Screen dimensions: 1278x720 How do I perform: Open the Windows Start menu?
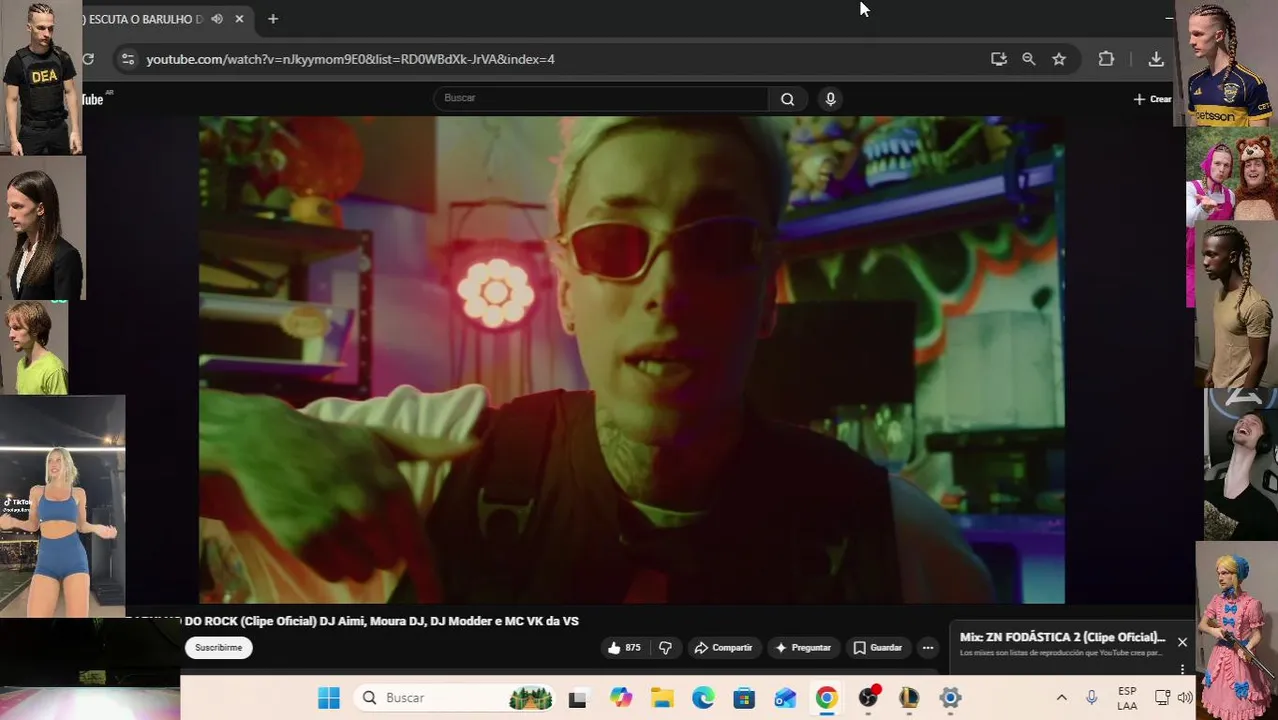coord(328,698)
